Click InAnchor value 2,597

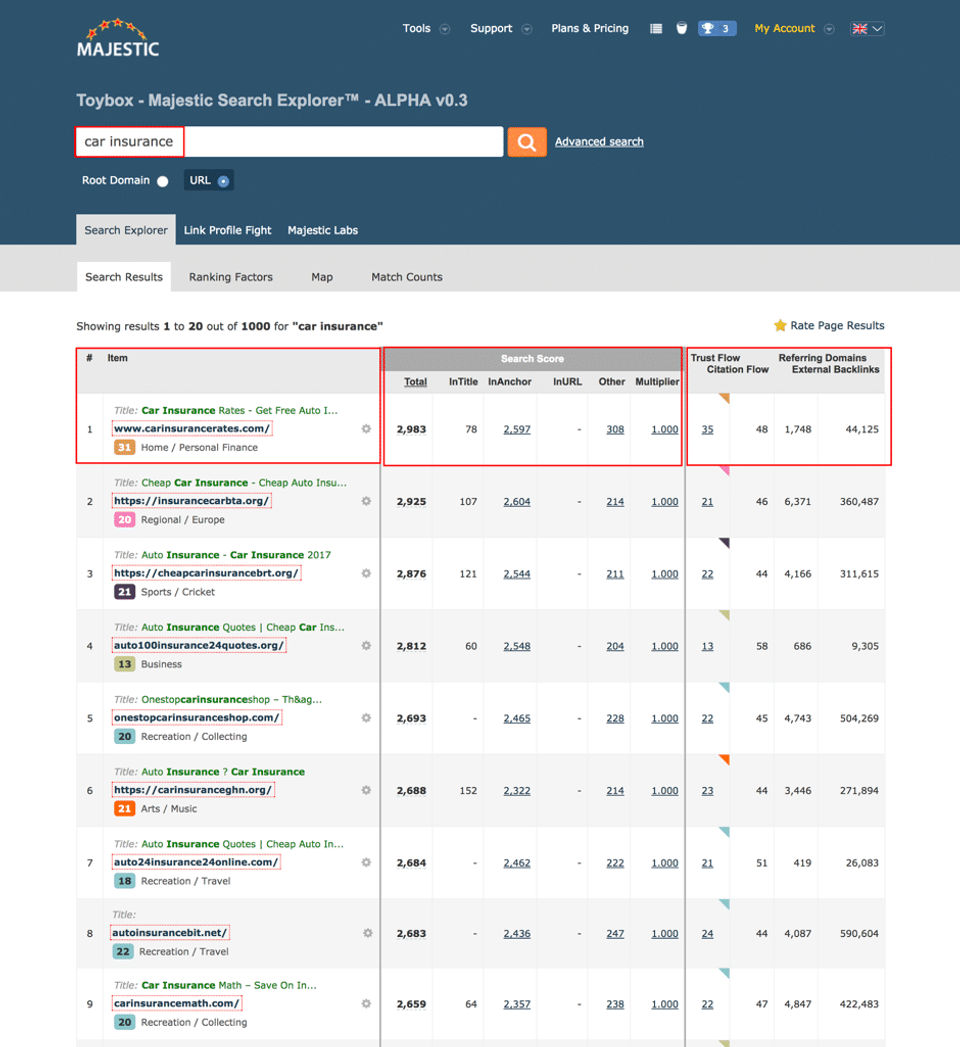[x=517, y=429]
